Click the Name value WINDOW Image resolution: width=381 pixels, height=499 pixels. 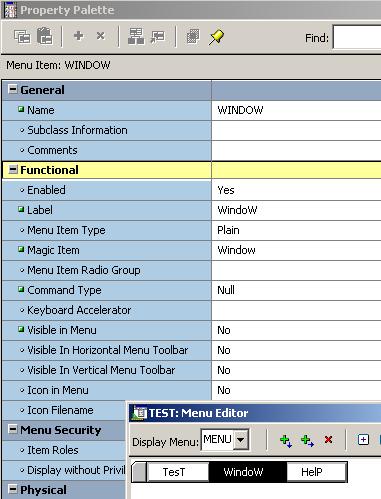click(x=240, y=110)
